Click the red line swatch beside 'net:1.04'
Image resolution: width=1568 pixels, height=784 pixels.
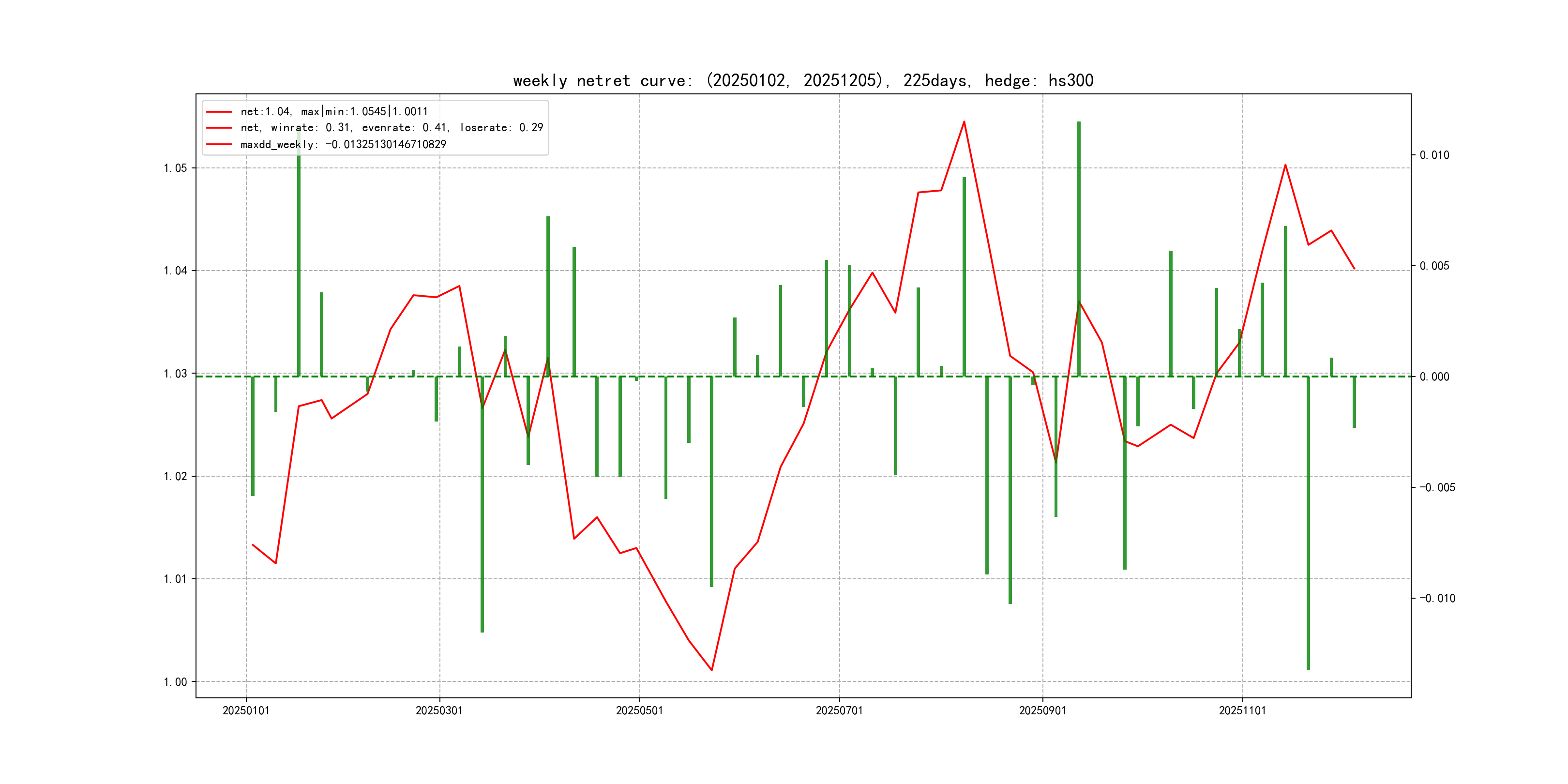[x=219, y=112]
